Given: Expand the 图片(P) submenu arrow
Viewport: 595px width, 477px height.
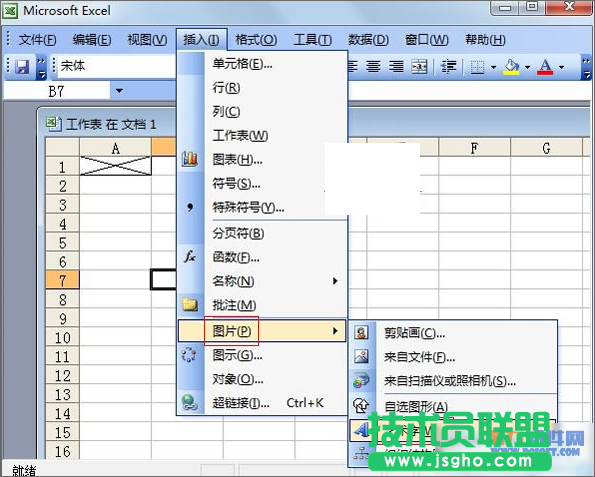Looking at the screenshot, I should pos(335,331).
